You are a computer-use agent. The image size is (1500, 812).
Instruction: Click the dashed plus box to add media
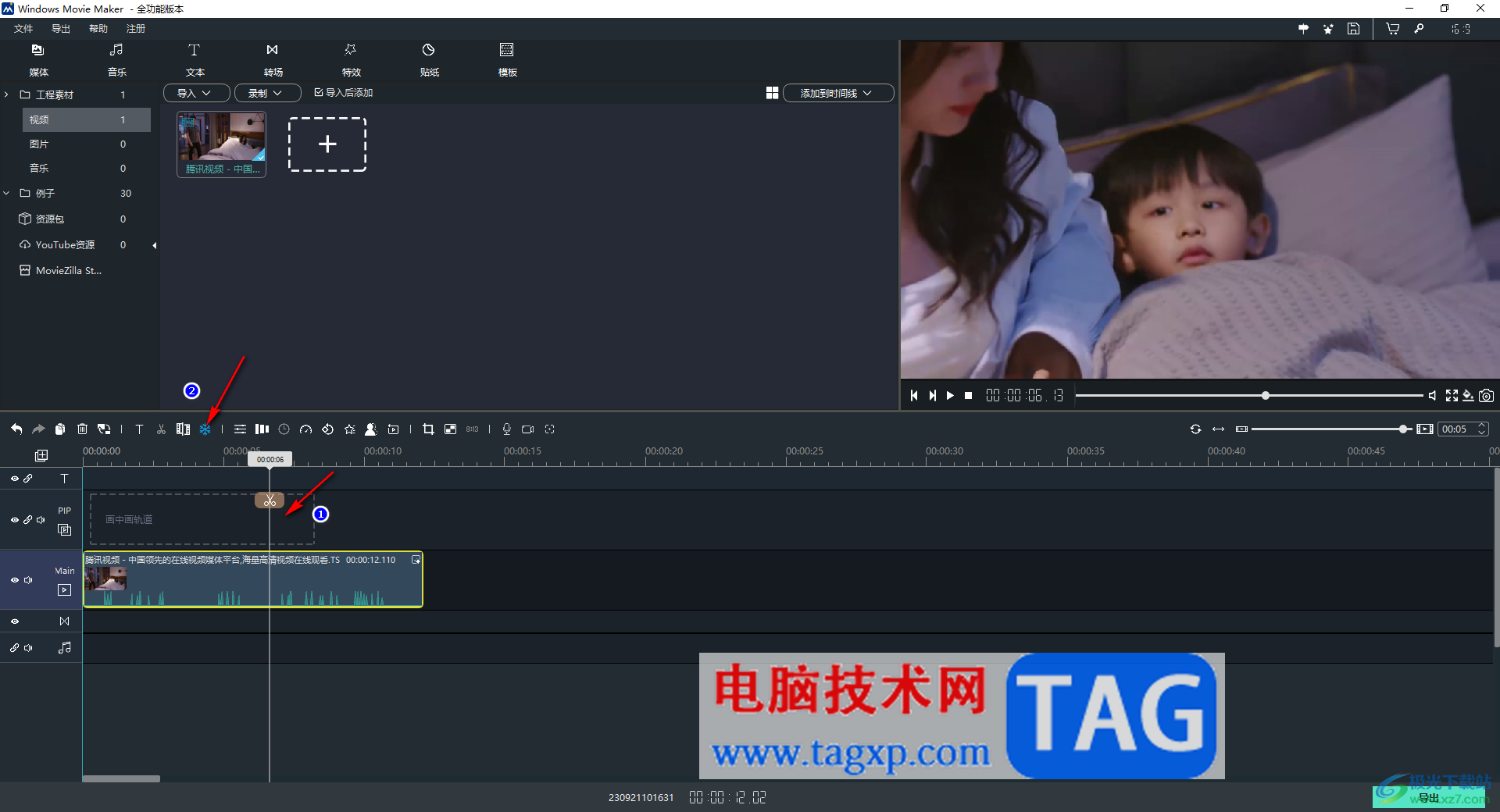click(x=327, y=144)
